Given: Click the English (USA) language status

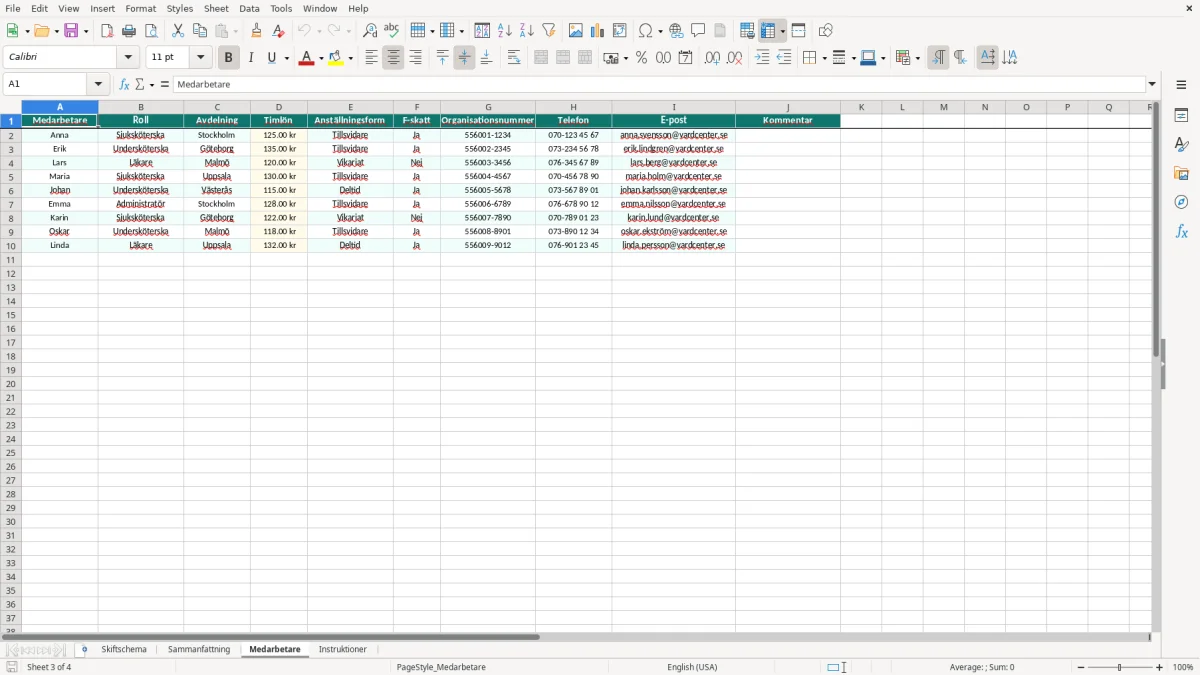Looking at the screenshot, I should [692, 667].
